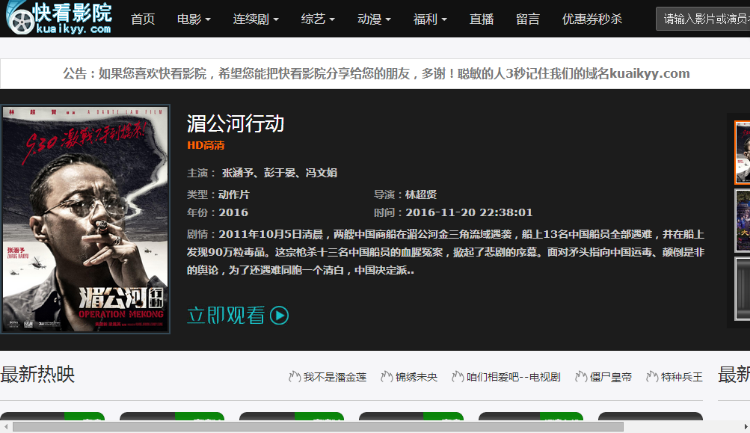This screenshot has width=750, height=433.
Task: Click the Operation Mekong movie poster
Action: click(x=86, y=219)
